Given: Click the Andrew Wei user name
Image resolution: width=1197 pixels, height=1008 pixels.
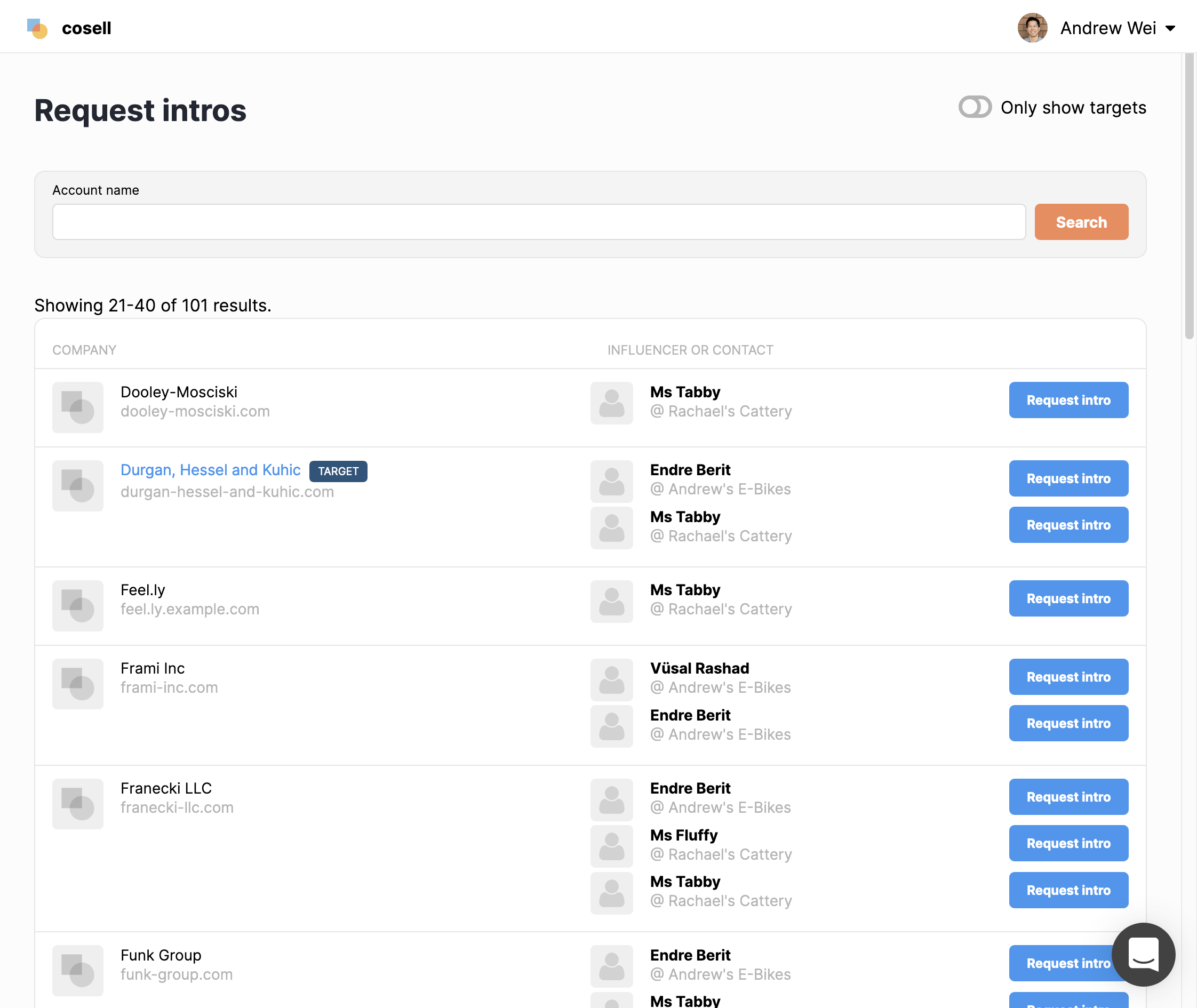Looking at the screenshot, I should (1108, 28).
